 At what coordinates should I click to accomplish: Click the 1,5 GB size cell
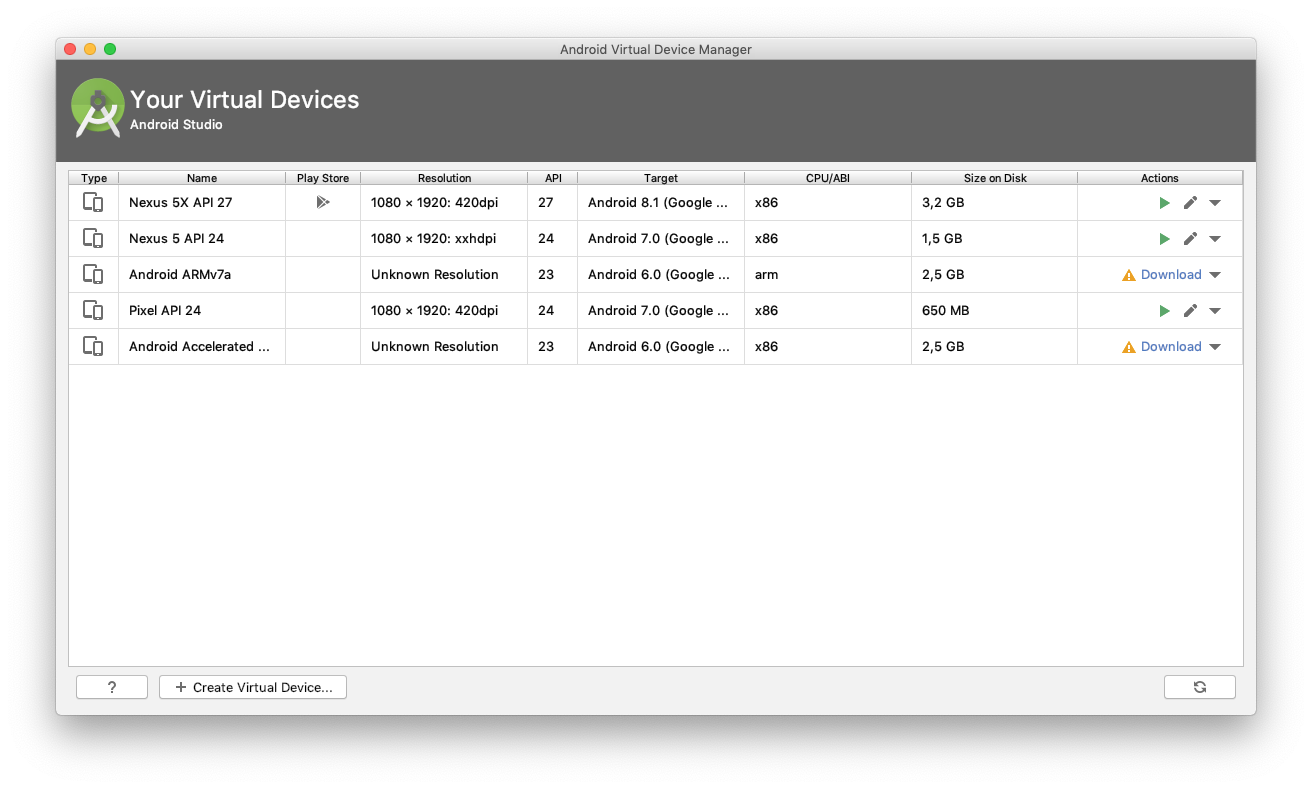[x=995, y=239]
